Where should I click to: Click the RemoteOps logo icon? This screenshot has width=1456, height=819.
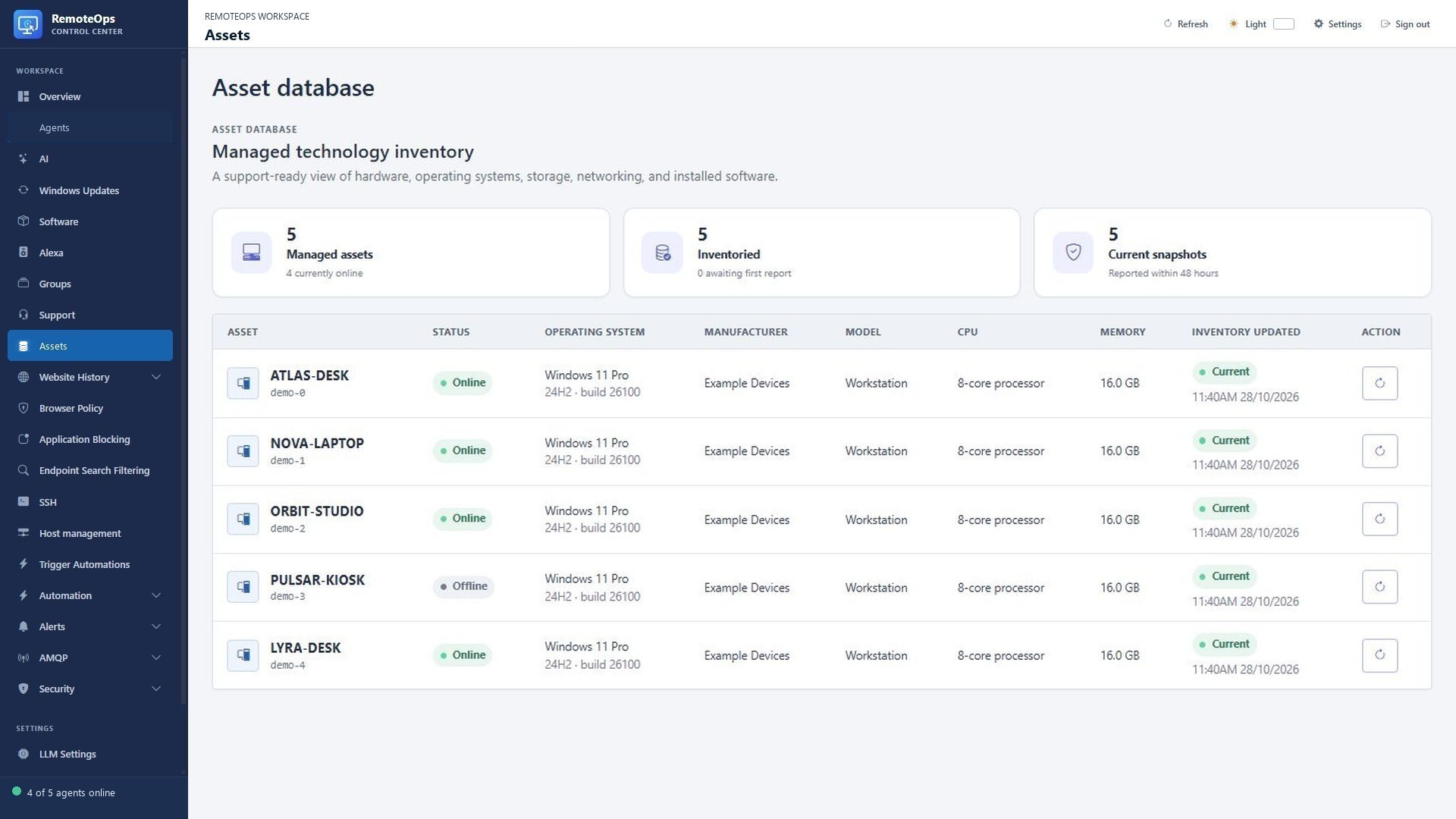tap(28, 24)
